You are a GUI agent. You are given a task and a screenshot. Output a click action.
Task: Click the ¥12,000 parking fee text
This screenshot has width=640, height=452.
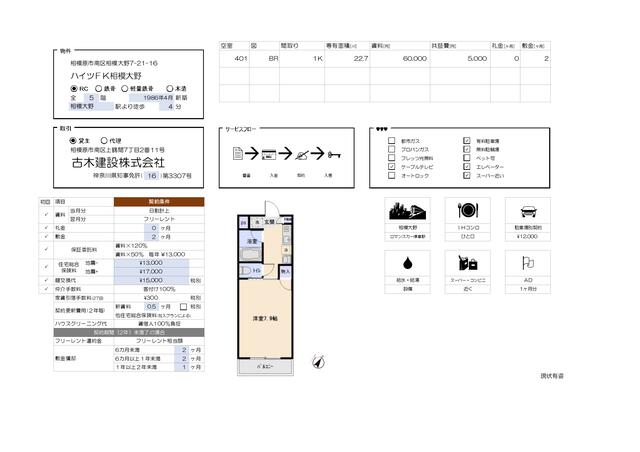pos(527,236)
